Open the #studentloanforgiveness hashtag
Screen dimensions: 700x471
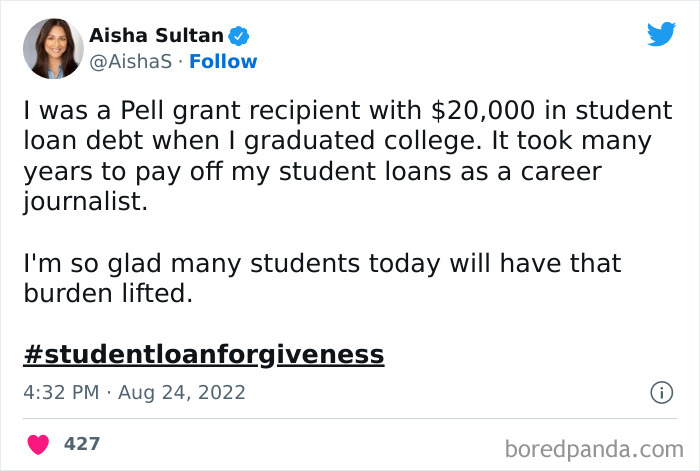pyautogui.click(x=203, y=353)
